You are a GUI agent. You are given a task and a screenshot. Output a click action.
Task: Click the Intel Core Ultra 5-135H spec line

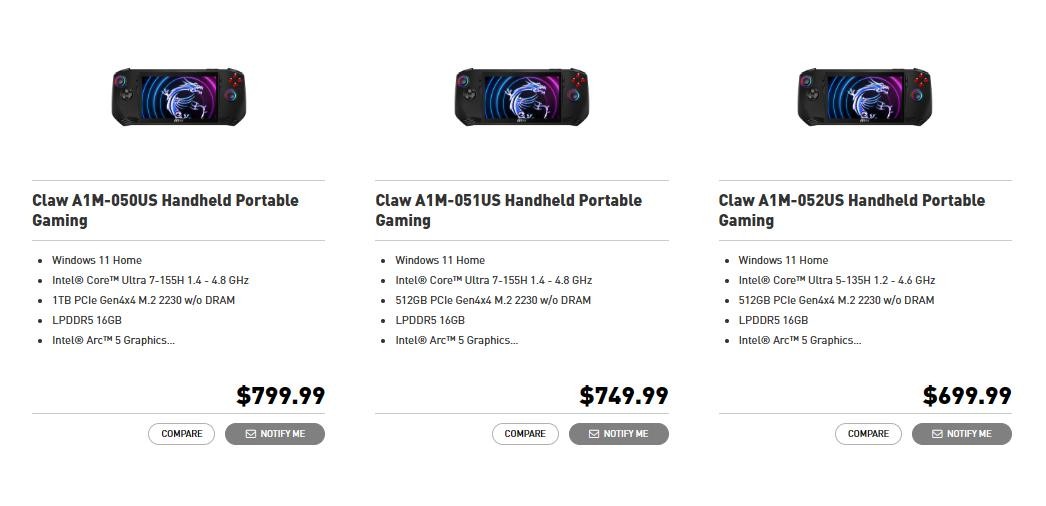click(837, 280)
